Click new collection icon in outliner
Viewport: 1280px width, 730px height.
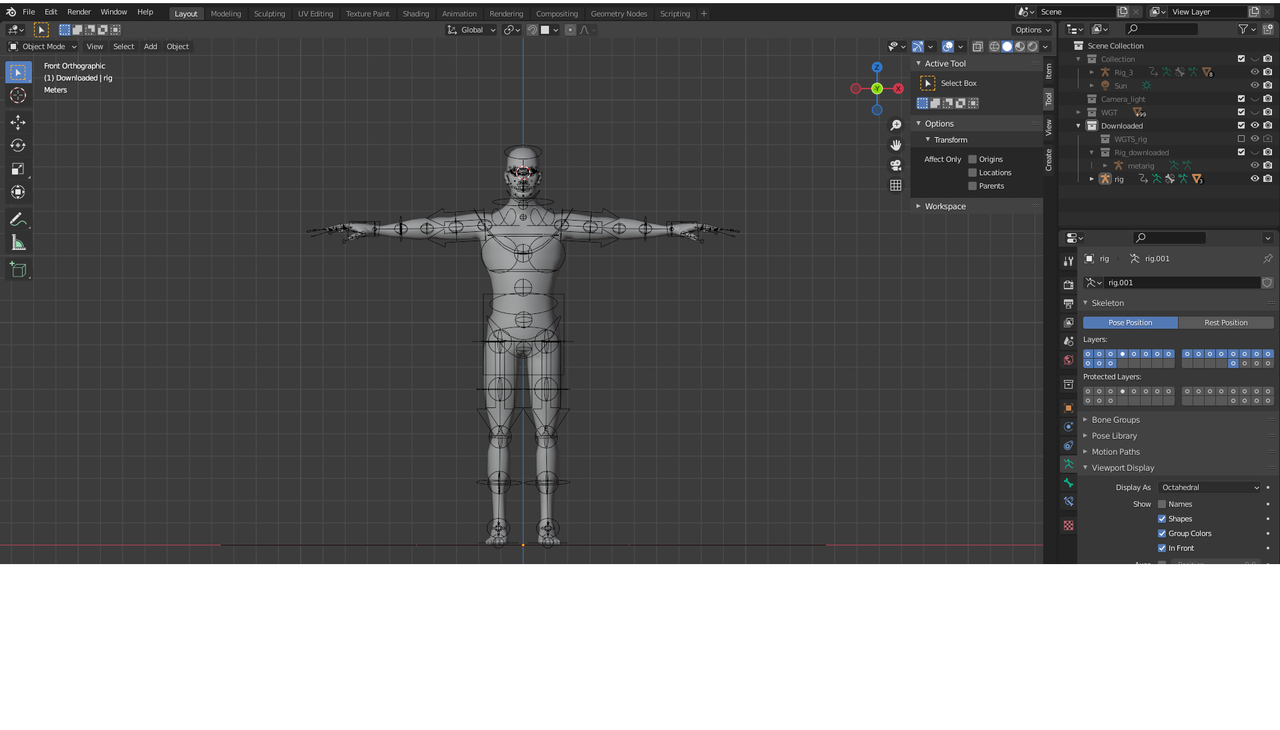pos(1268,29)
